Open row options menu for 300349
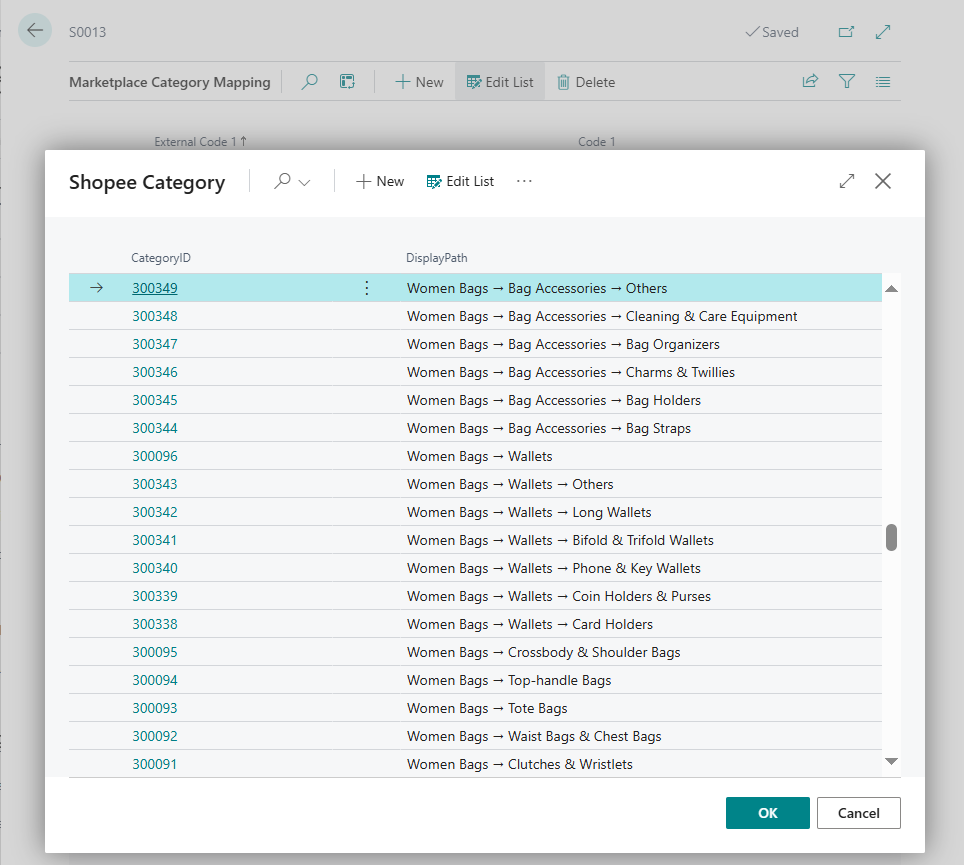The height and width of the screenshot is (865, 964). tap(366, 288)
